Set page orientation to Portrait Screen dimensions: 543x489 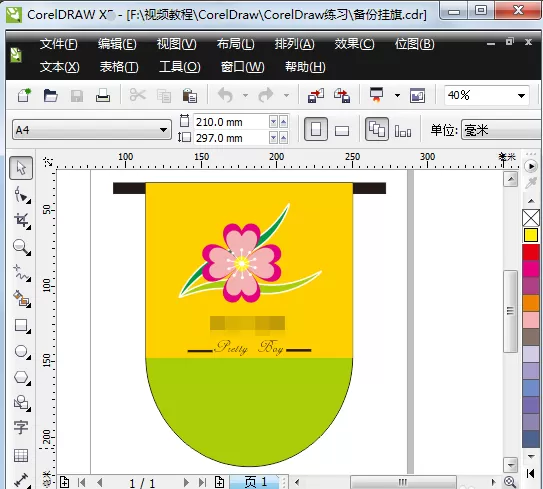point(316,129)
